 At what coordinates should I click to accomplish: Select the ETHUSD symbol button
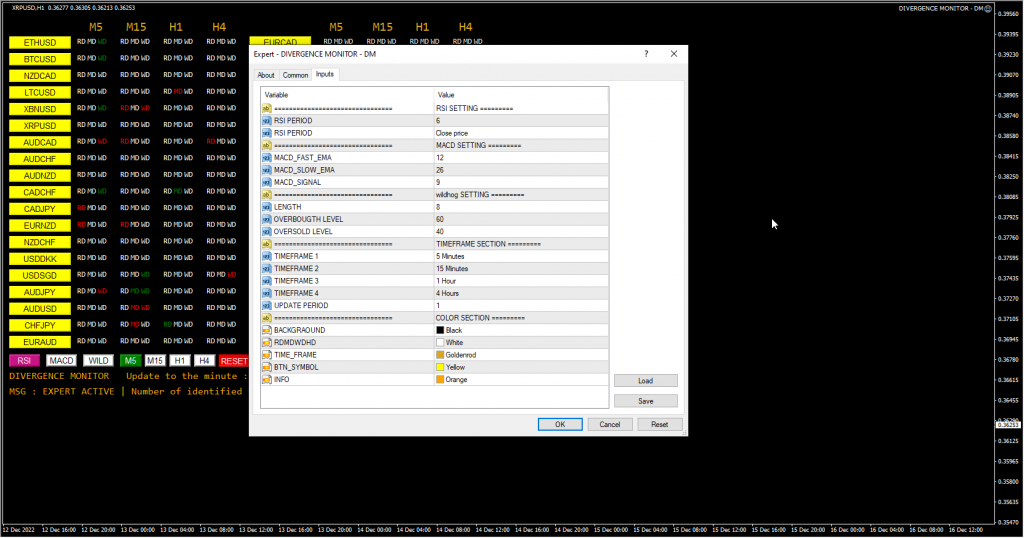(x=40, y=43)
